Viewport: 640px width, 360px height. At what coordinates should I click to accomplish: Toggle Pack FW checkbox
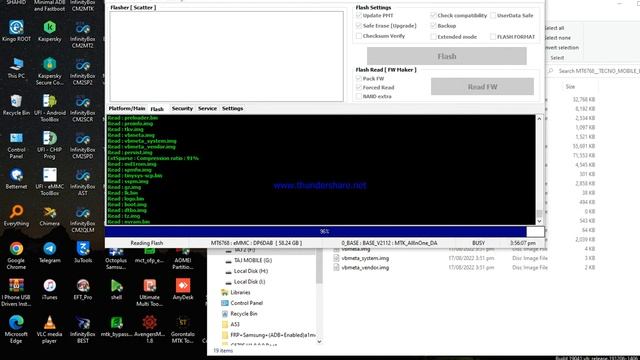(x=359, y=78)
